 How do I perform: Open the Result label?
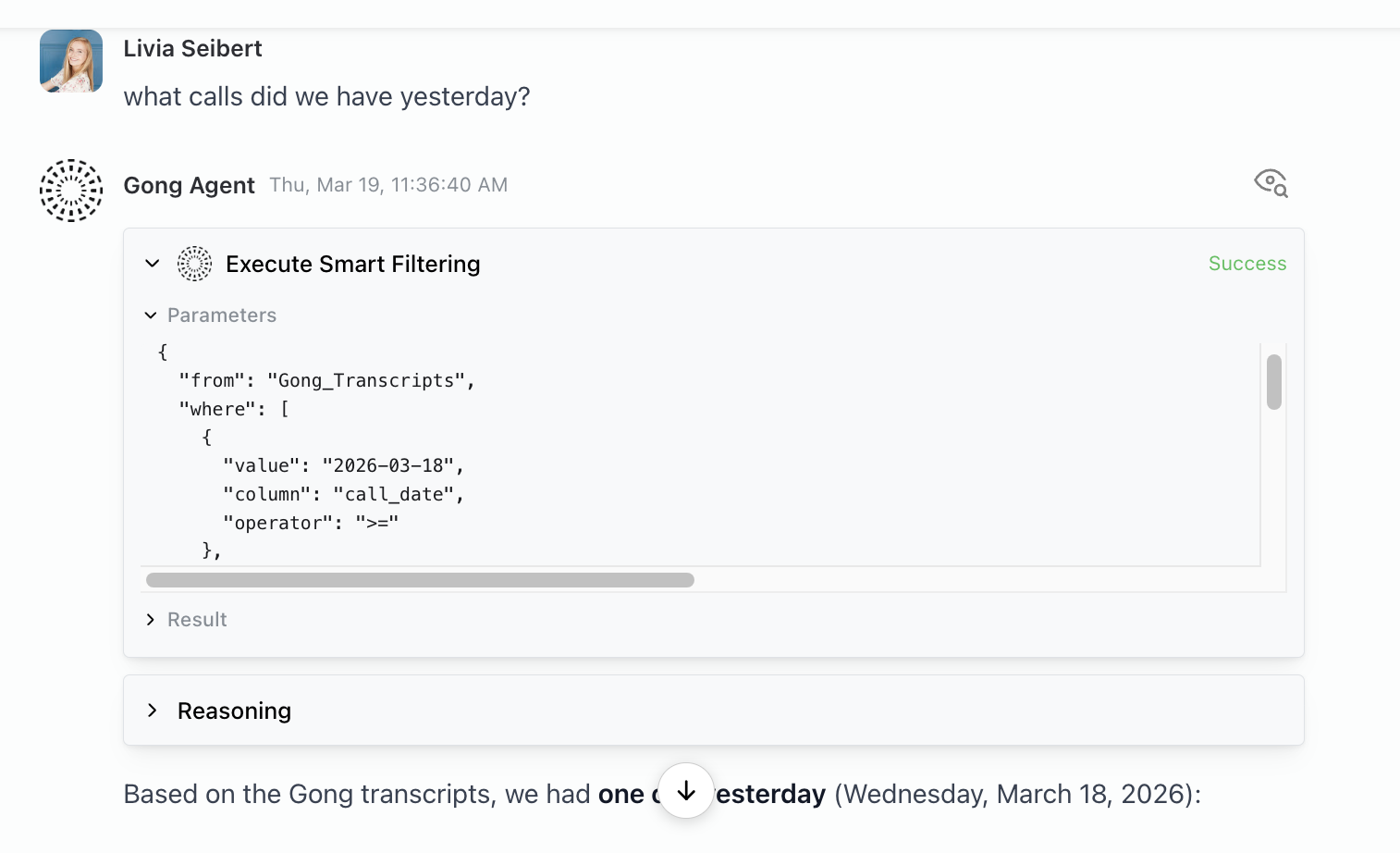coord(197,620)
